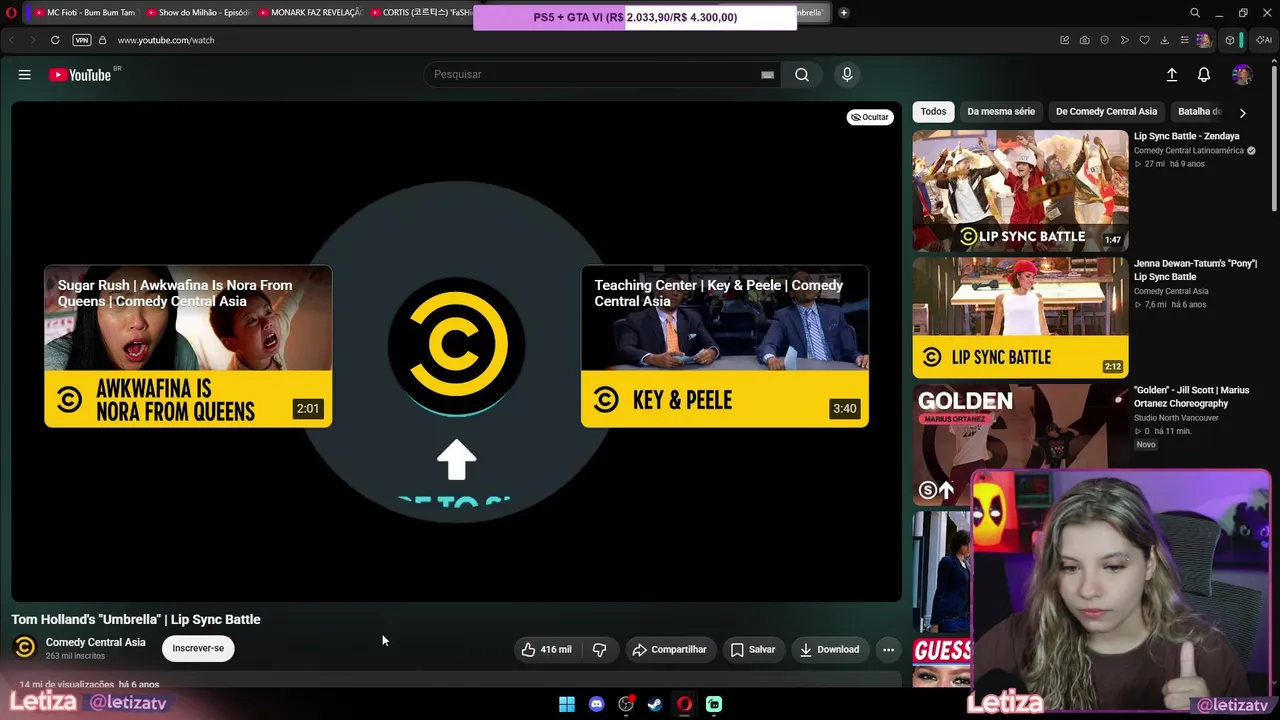Screen dimensions: 1280x720
Task: Go to the YouTube home logo
Action: click(80, 75)
